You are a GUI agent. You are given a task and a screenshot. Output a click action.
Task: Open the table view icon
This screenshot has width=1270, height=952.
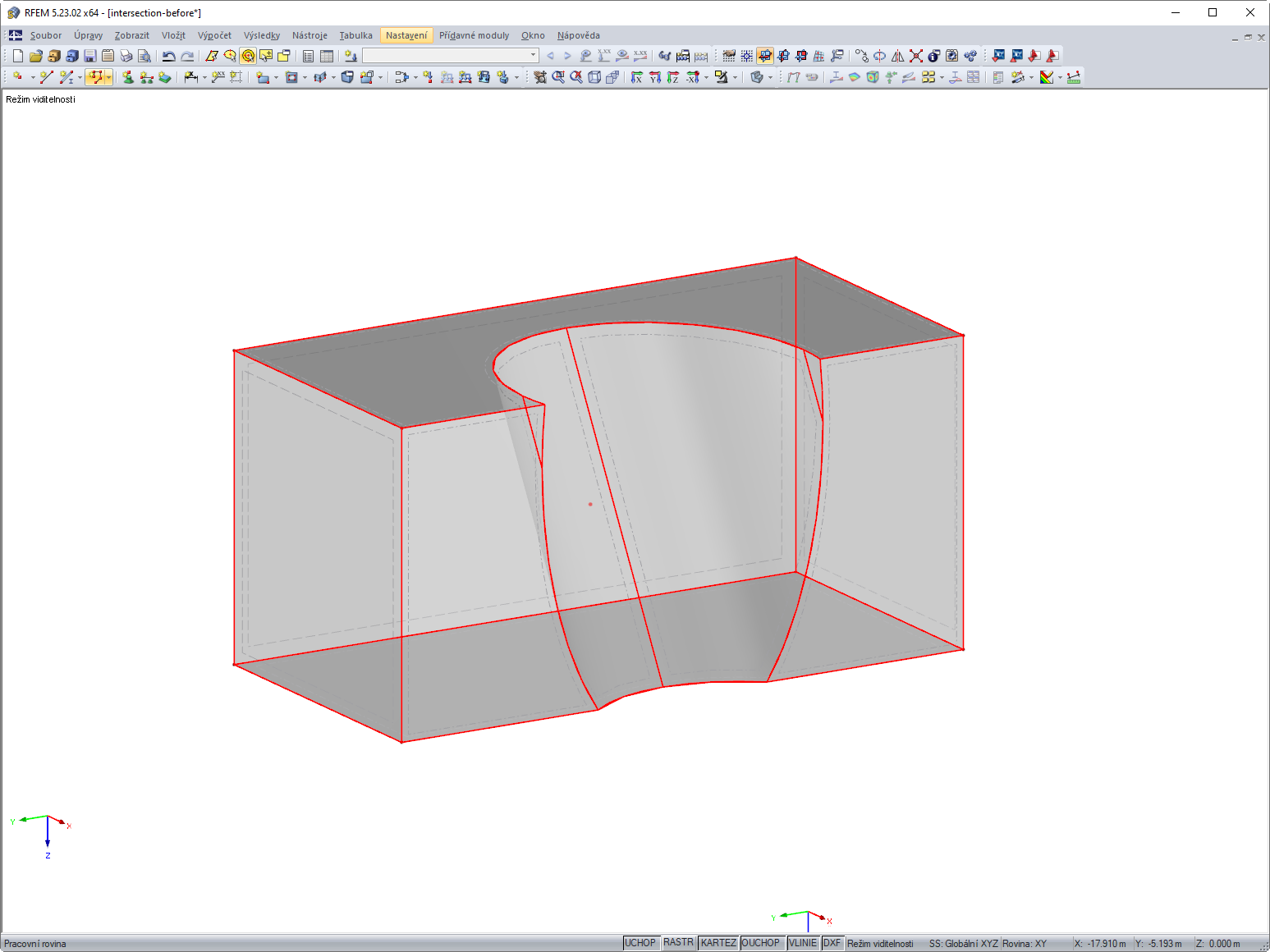click(x=327, y=56)
